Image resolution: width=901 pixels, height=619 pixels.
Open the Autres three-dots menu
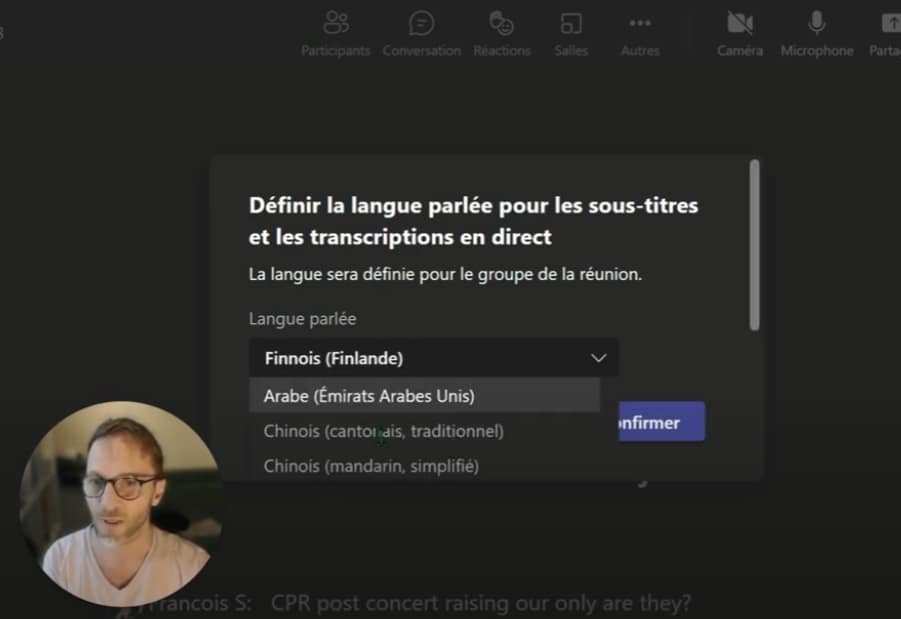(x=640, y=23)
